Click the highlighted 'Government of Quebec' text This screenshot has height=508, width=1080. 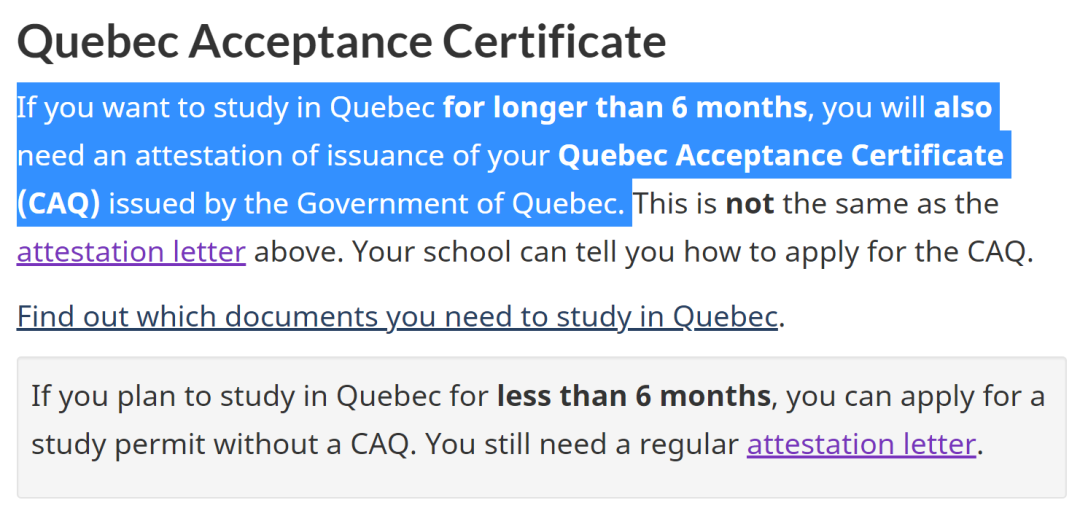(457, 204)
